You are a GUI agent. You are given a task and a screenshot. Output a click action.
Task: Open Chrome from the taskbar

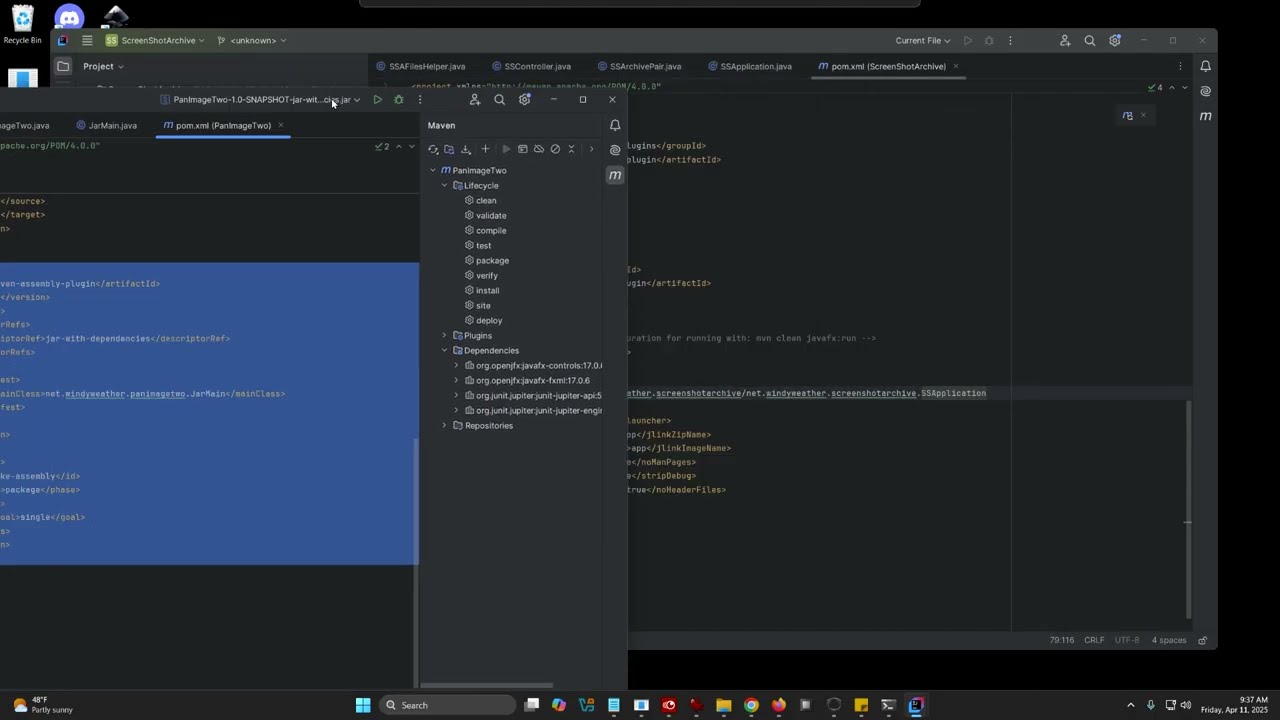click(751, 705)
